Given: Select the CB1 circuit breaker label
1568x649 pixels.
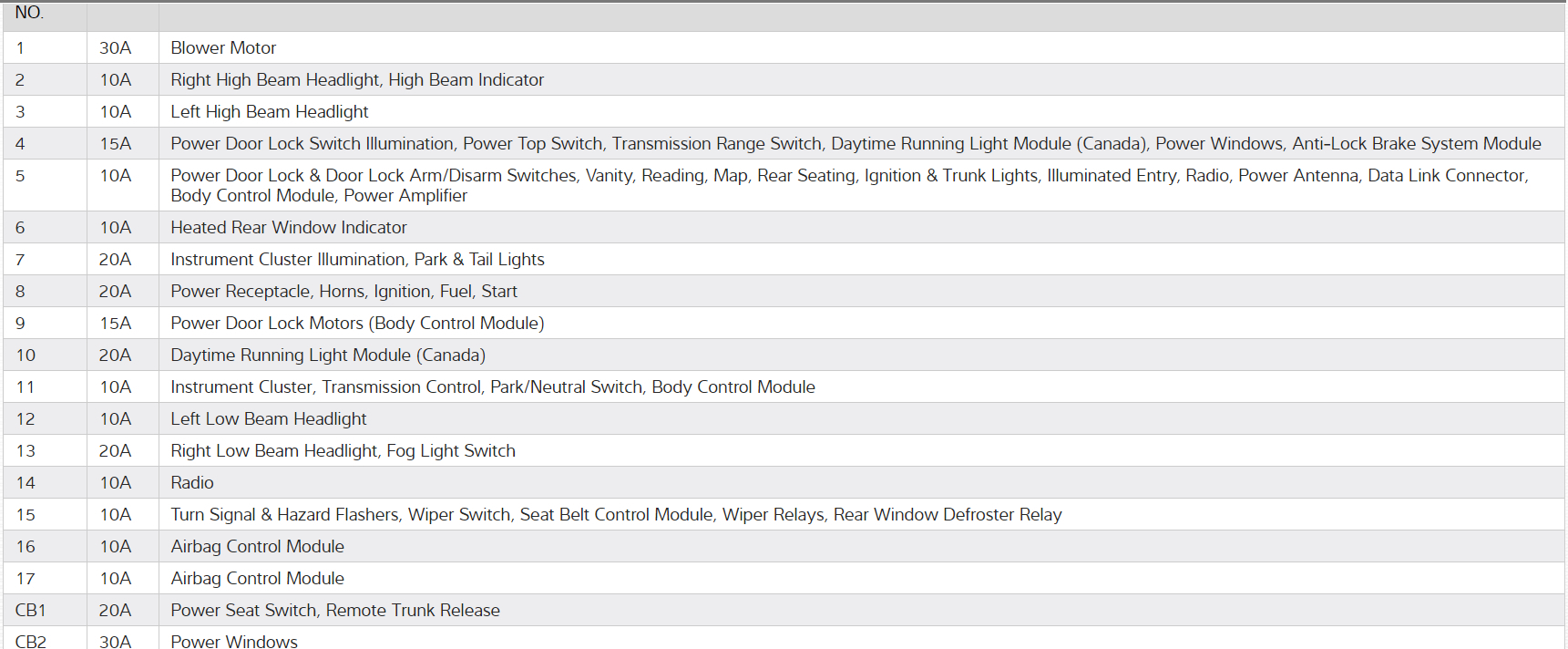Looking at the screenshot, I should tap(30, 611).
